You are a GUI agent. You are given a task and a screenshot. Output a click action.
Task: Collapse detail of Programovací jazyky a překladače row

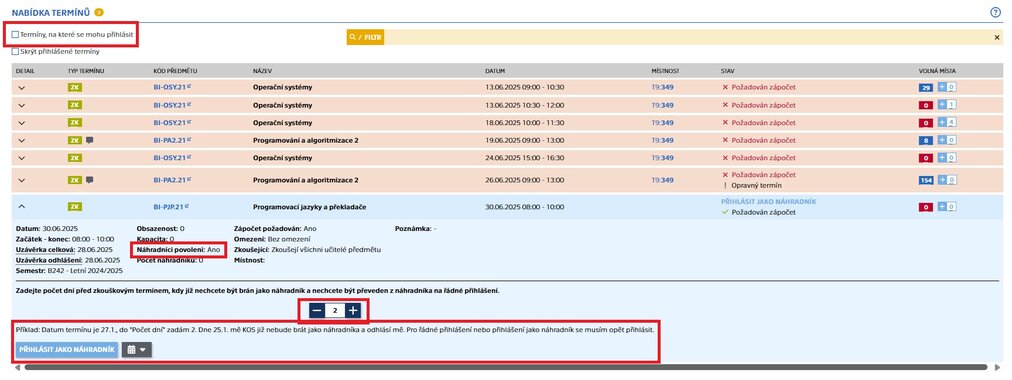click(x=21, y=206)
